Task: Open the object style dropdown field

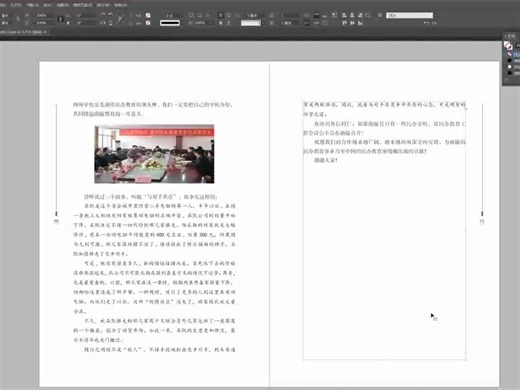Action: click(410, 15)
